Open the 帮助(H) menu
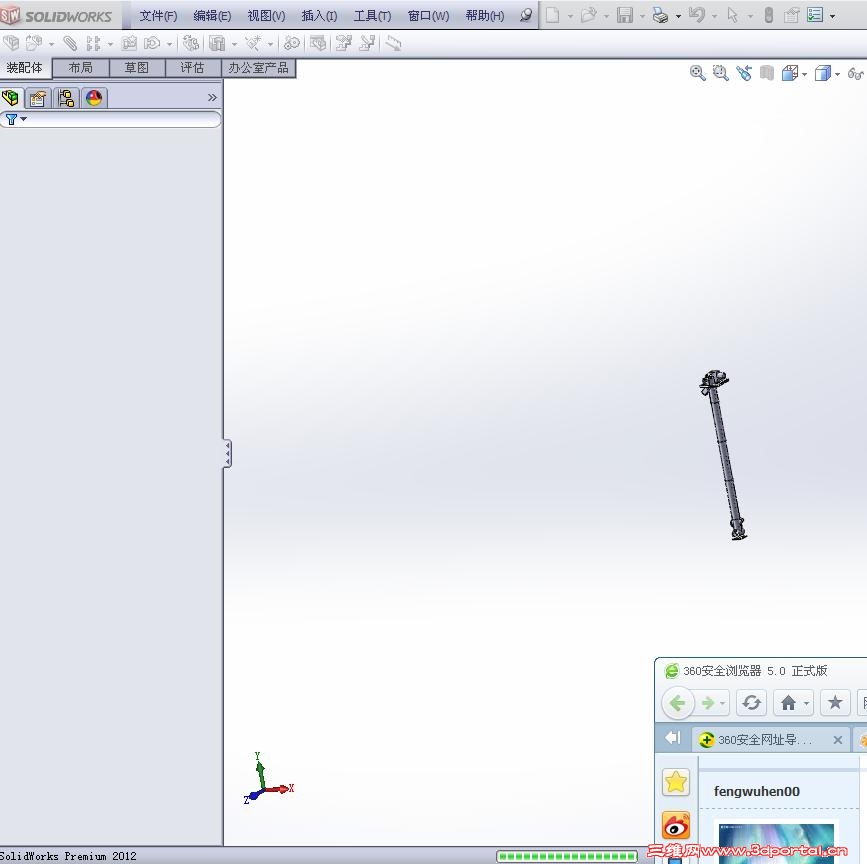This screenshot has width=867, height=864. pos(484,16)
